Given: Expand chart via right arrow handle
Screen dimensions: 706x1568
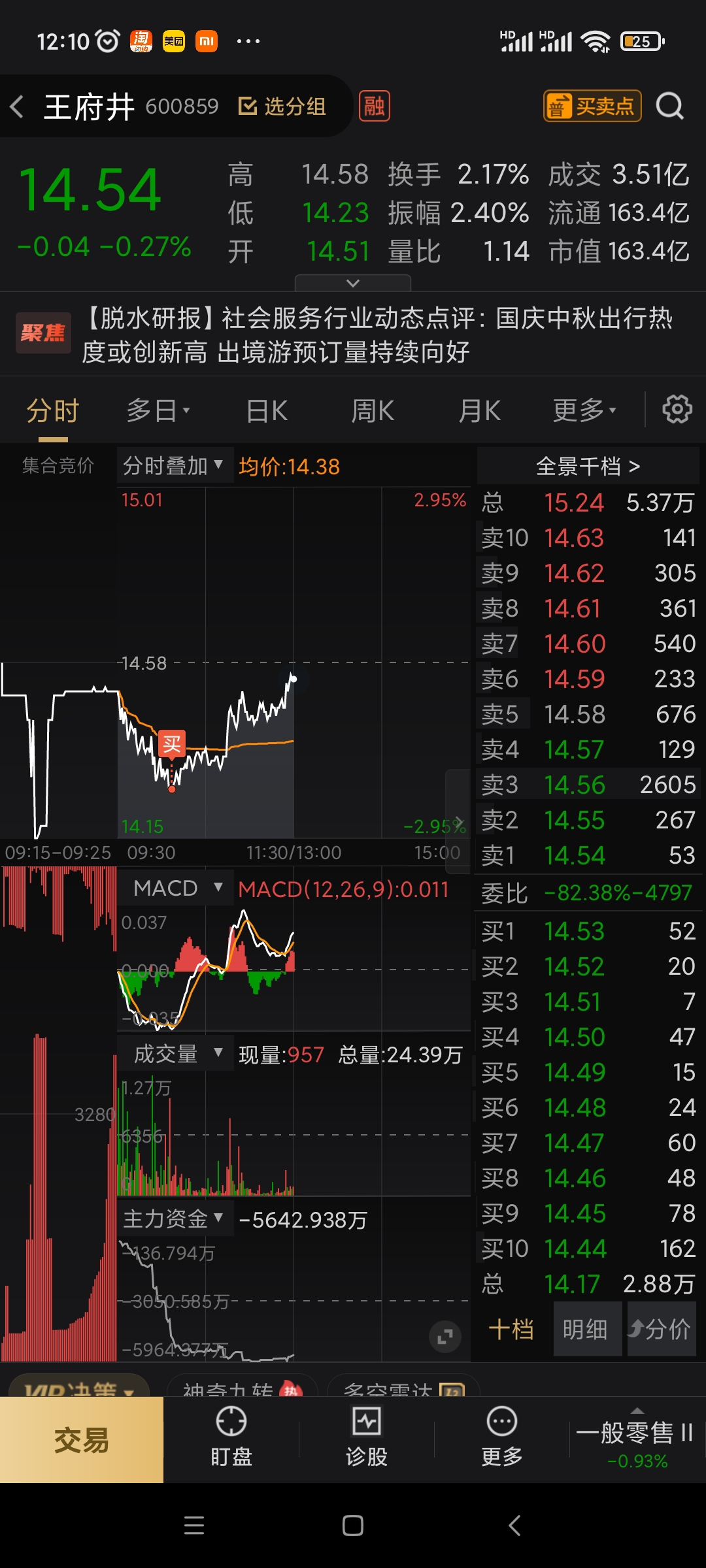Looking at the screenshot, I should pyautogui.click(x=458, y=822).
